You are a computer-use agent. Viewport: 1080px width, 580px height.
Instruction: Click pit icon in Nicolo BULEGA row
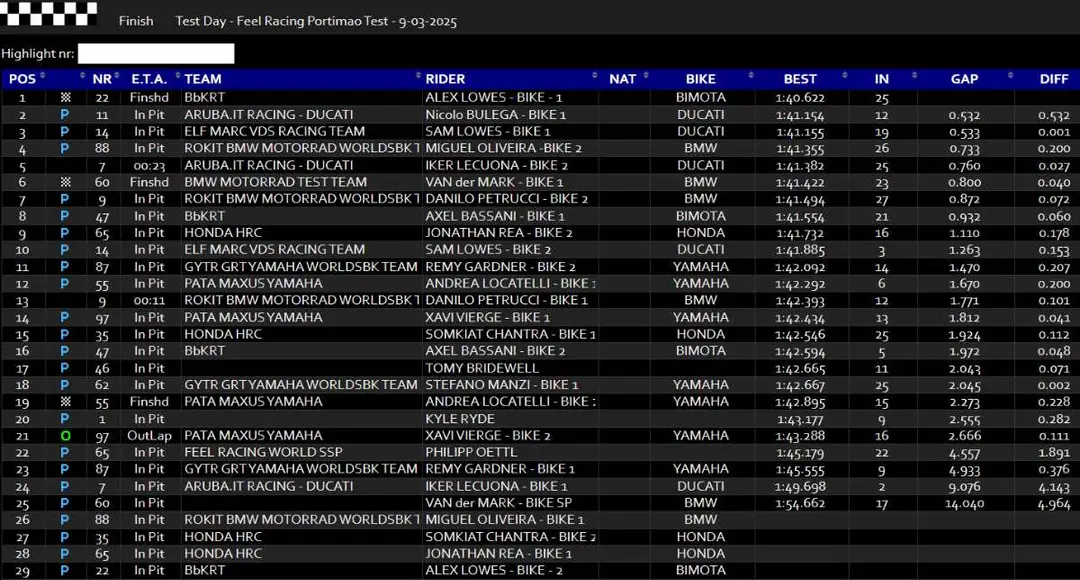pos(65,114)
